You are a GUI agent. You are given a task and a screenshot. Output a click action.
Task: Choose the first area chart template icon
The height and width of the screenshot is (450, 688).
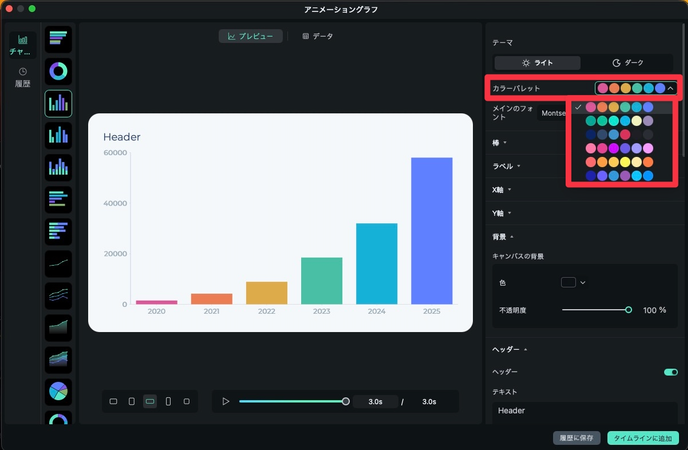[x=59, y=327]
